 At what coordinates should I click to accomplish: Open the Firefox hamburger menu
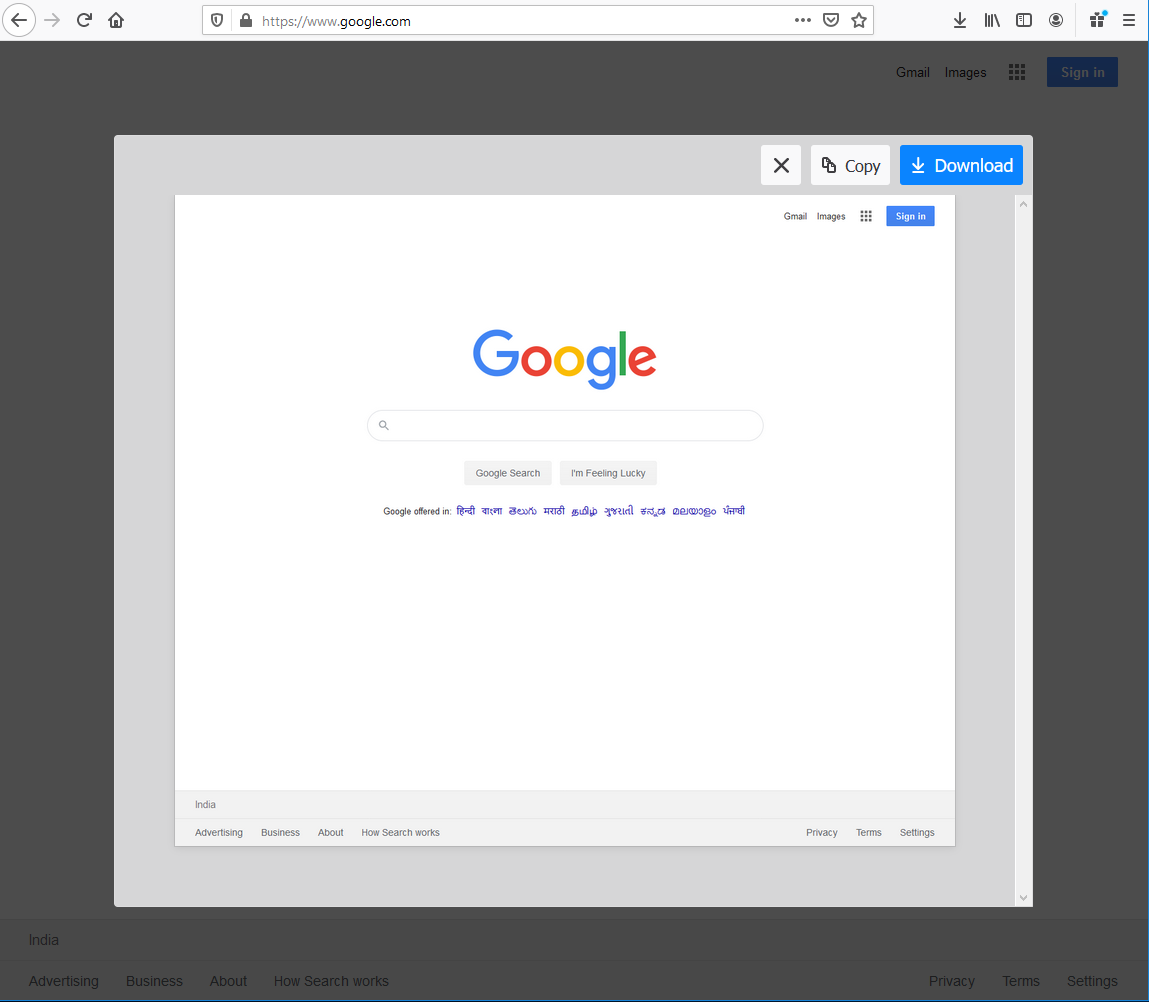(x=1129, y=21)
